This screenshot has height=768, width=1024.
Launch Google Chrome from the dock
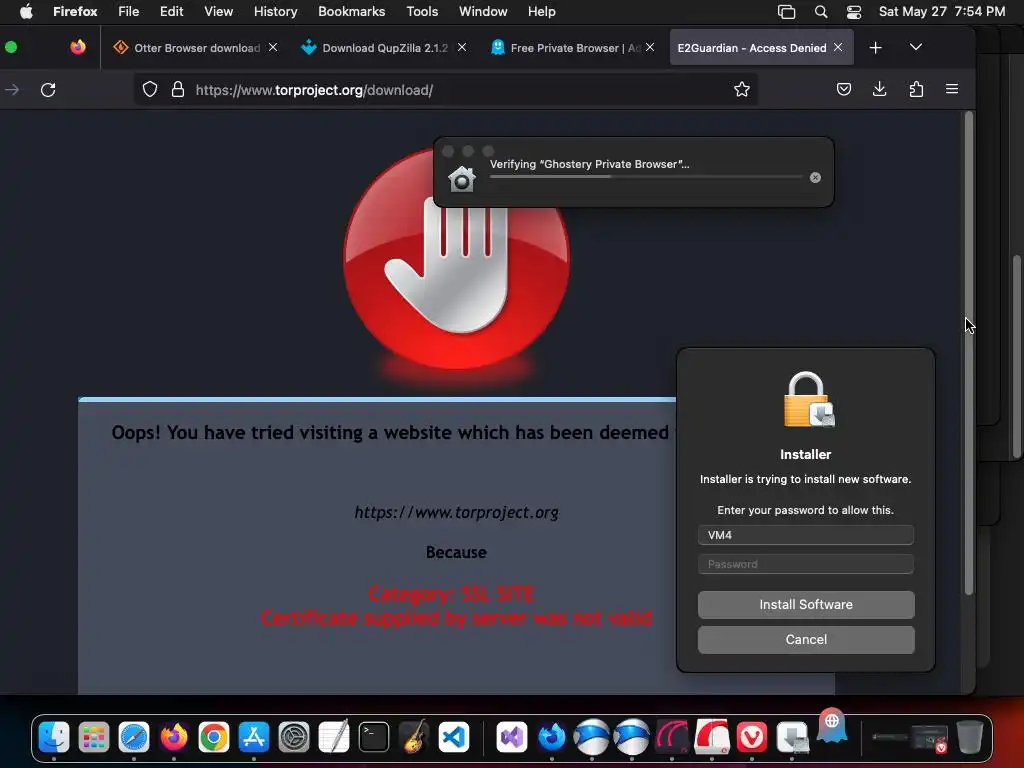(214, 737)
